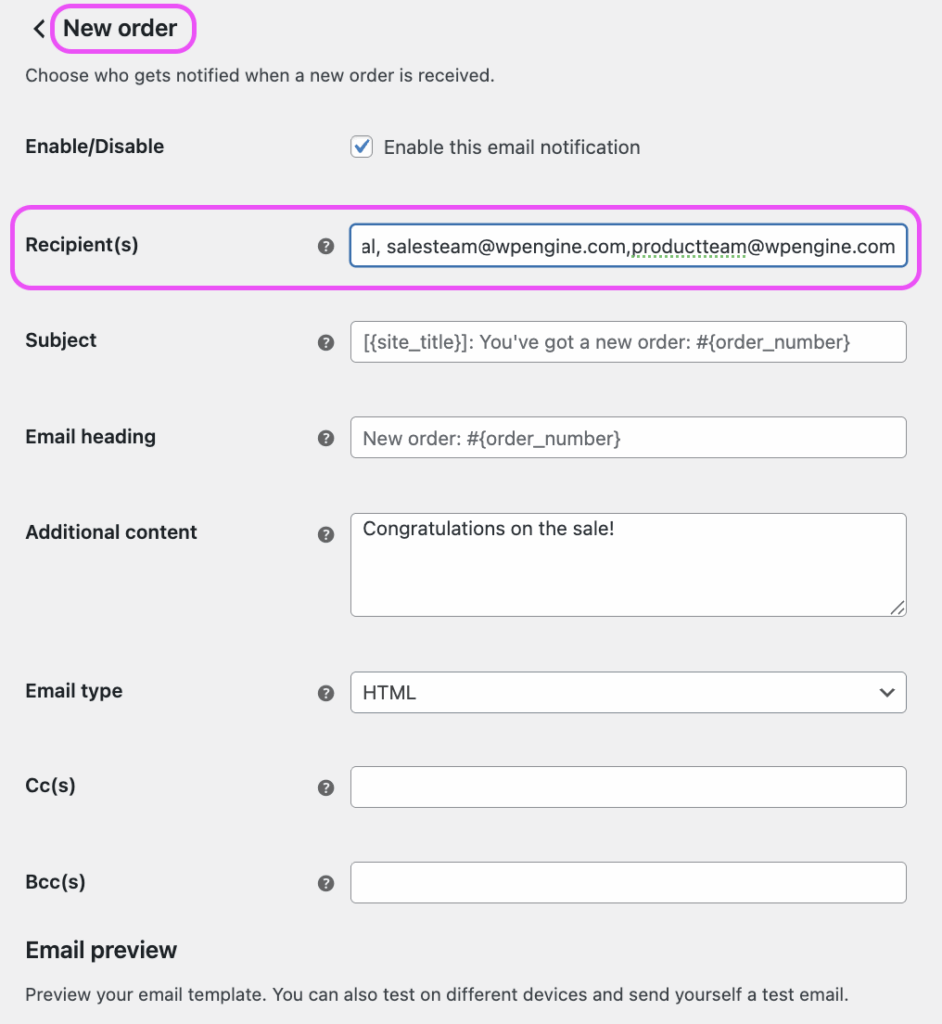Image resolution: width=942 pixels, height=1024 pixels.
Task: Click the New order page heading
Action: point(120,29)
